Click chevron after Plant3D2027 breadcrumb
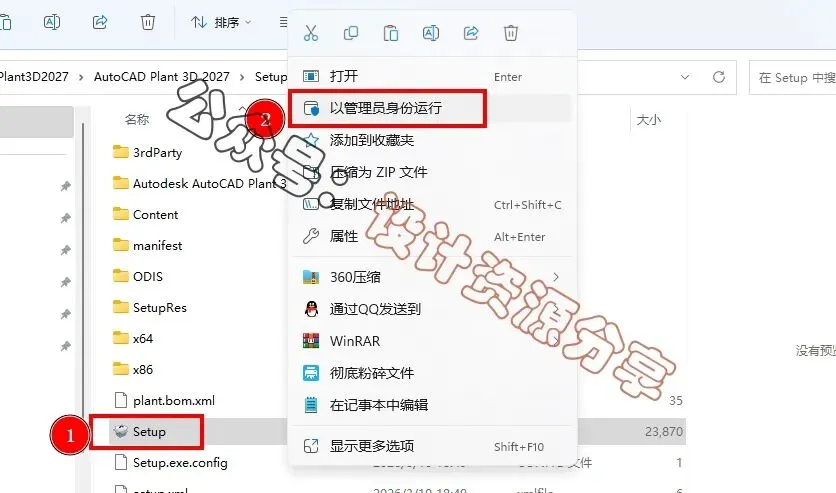836x493 pixels. [x=81, y=77]
